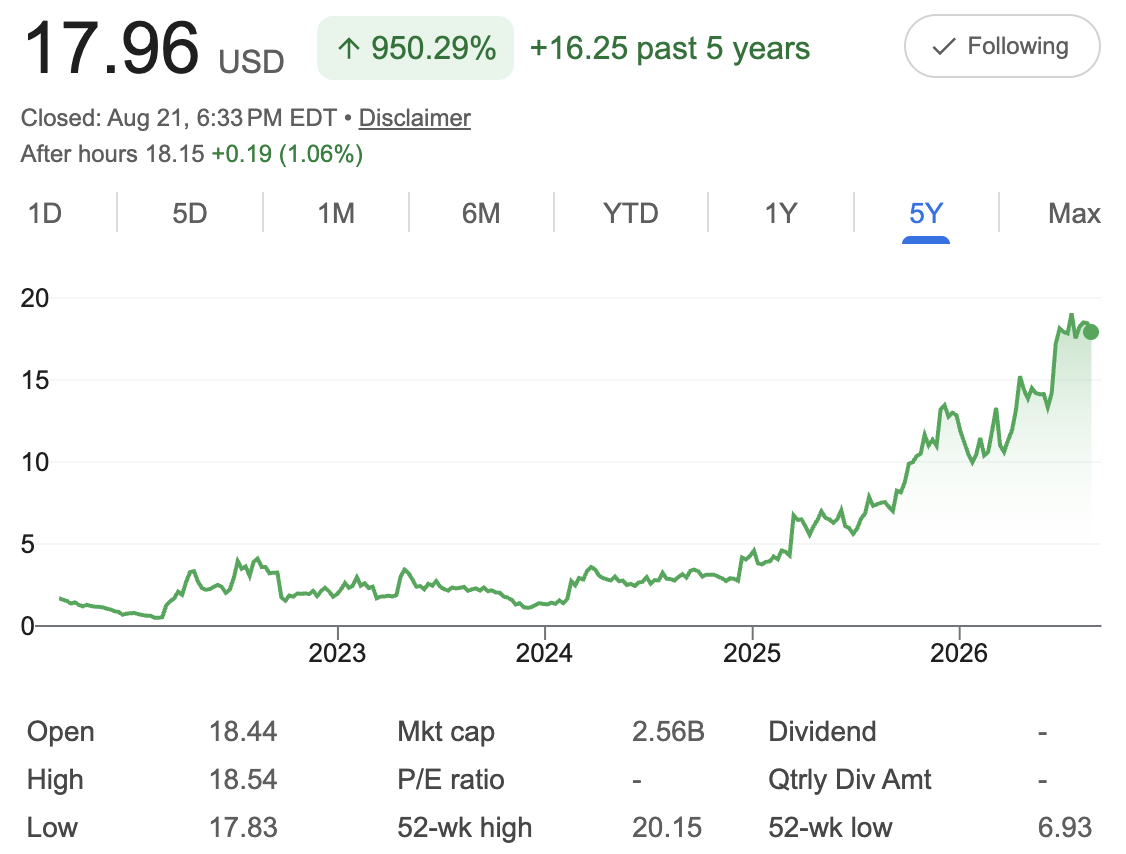1126x854 pixels.
Task: Click the green current-price dot on chart
Action: pyautogui.click(x=1091, y=332)
